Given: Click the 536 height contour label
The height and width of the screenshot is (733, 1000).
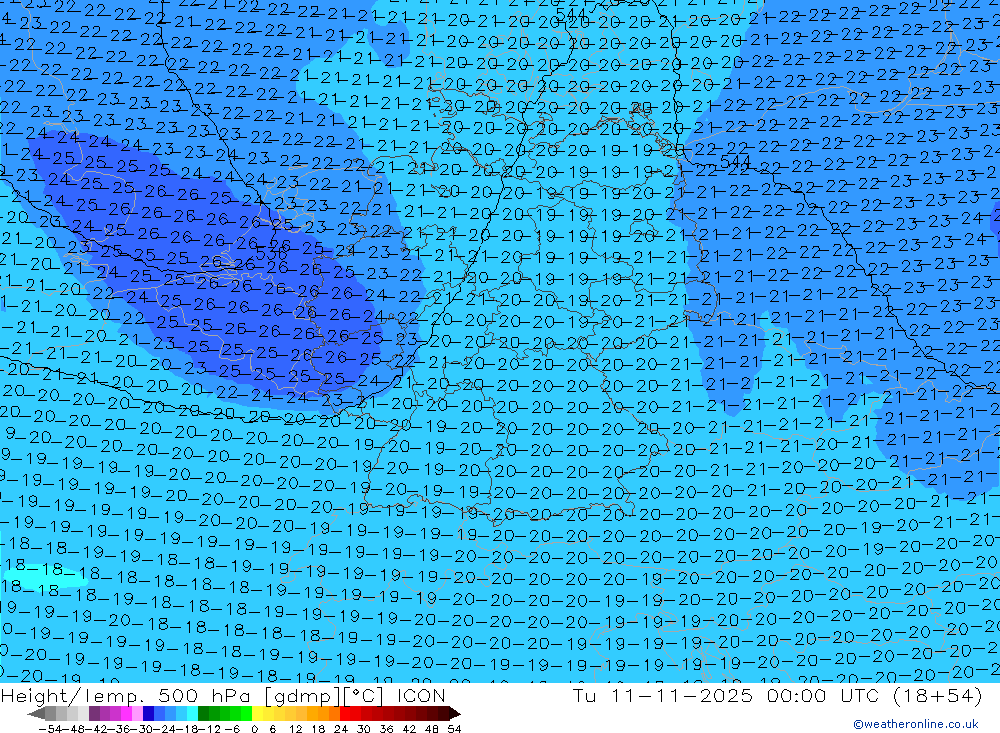Looking at the screenshot, I should (x=271, y=255).
